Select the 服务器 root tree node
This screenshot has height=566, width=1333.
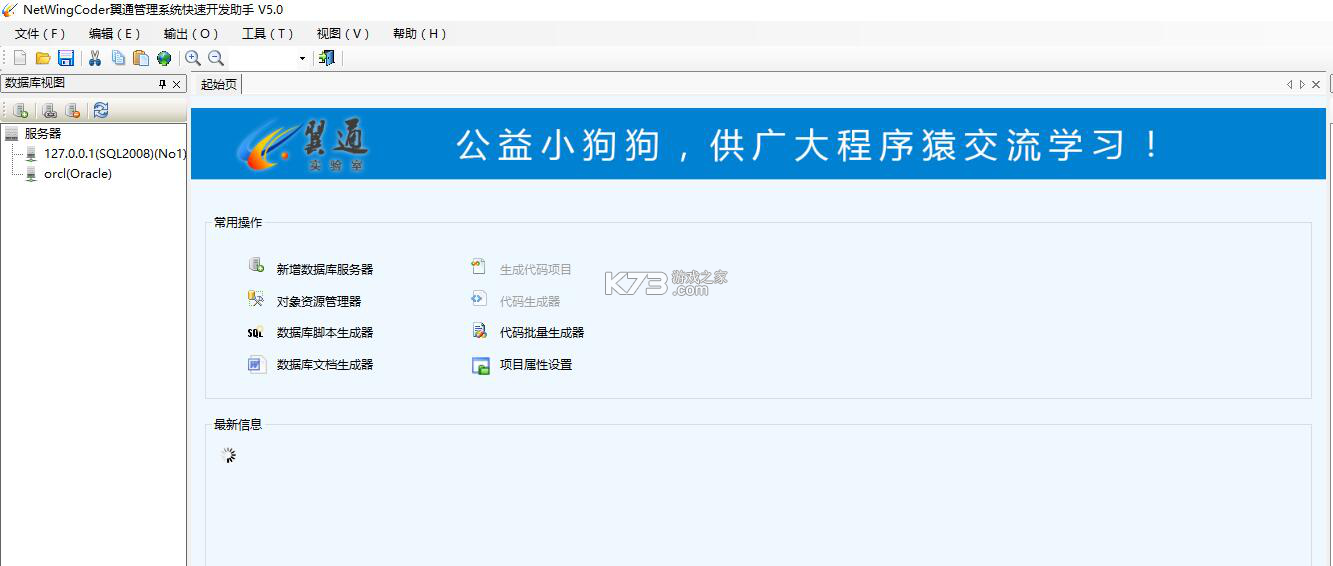(43, 133)
